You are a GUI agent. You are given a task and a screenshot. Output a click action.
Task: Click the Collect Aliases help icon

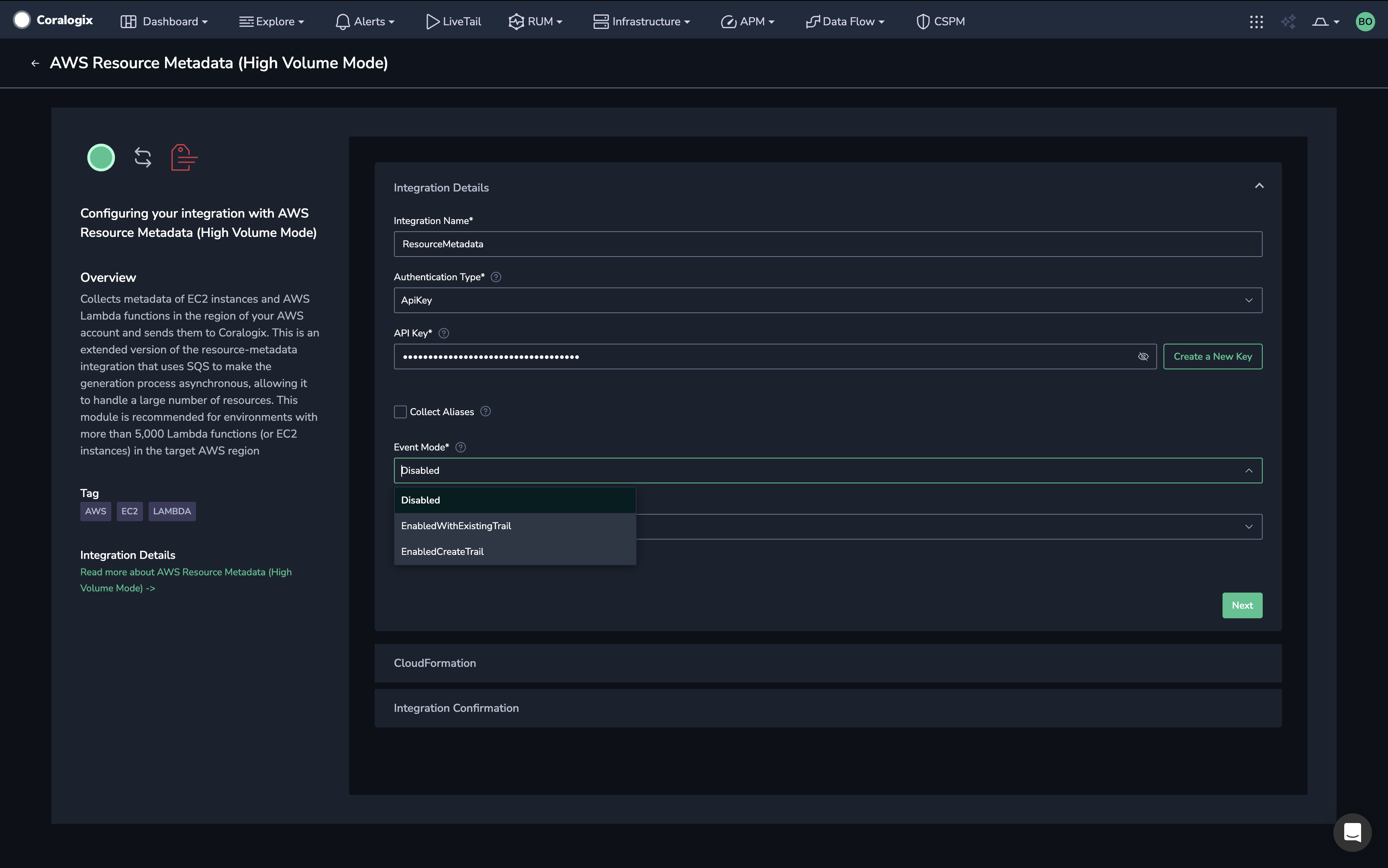click(x=485, y=412)
